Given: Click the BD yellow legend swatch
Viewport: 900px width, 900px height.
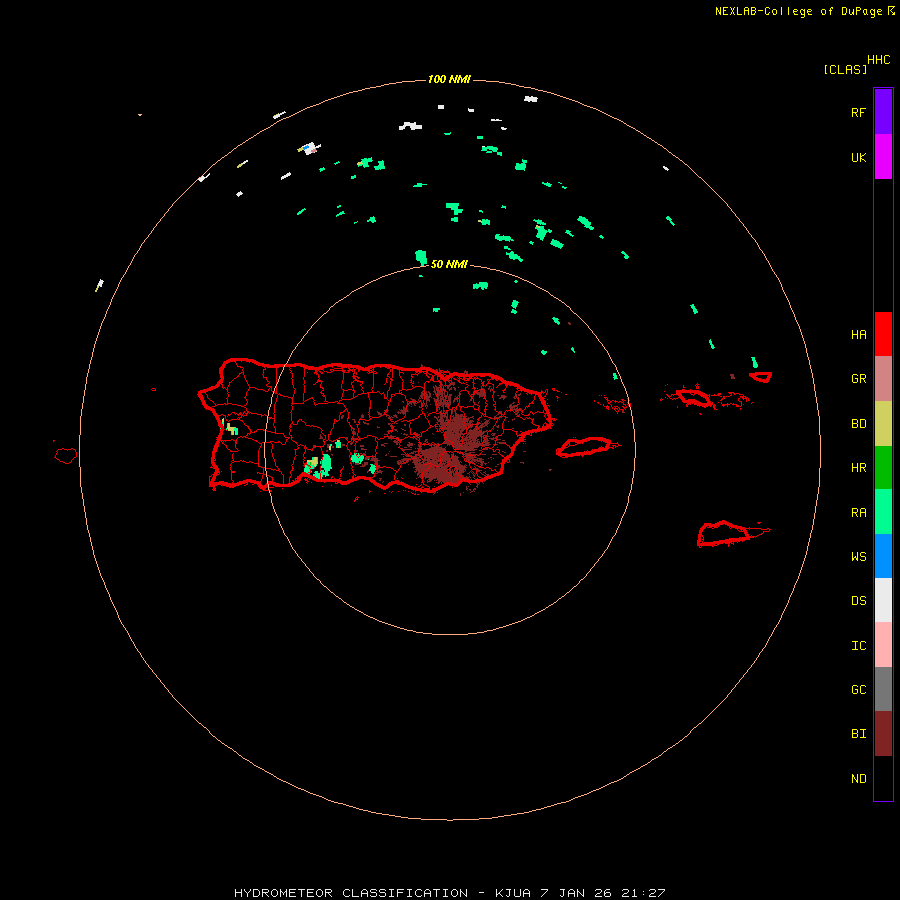Looking at the screenshot, I should tap(883, 423).
